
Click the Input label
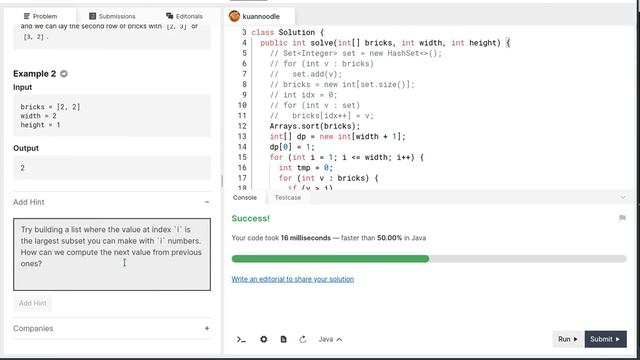pos(22,87)
